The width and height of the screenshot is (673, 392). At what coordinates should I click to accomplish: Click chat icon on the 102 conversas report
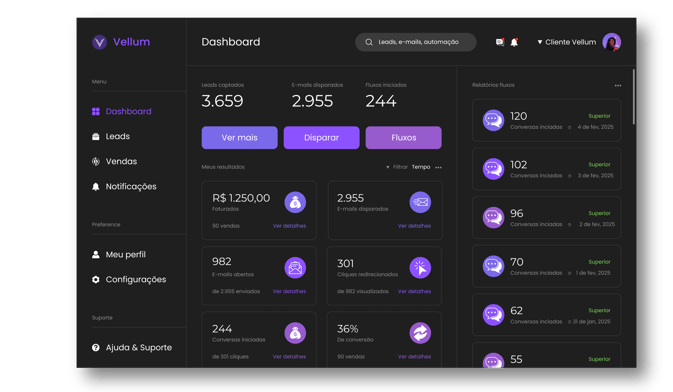493,169
